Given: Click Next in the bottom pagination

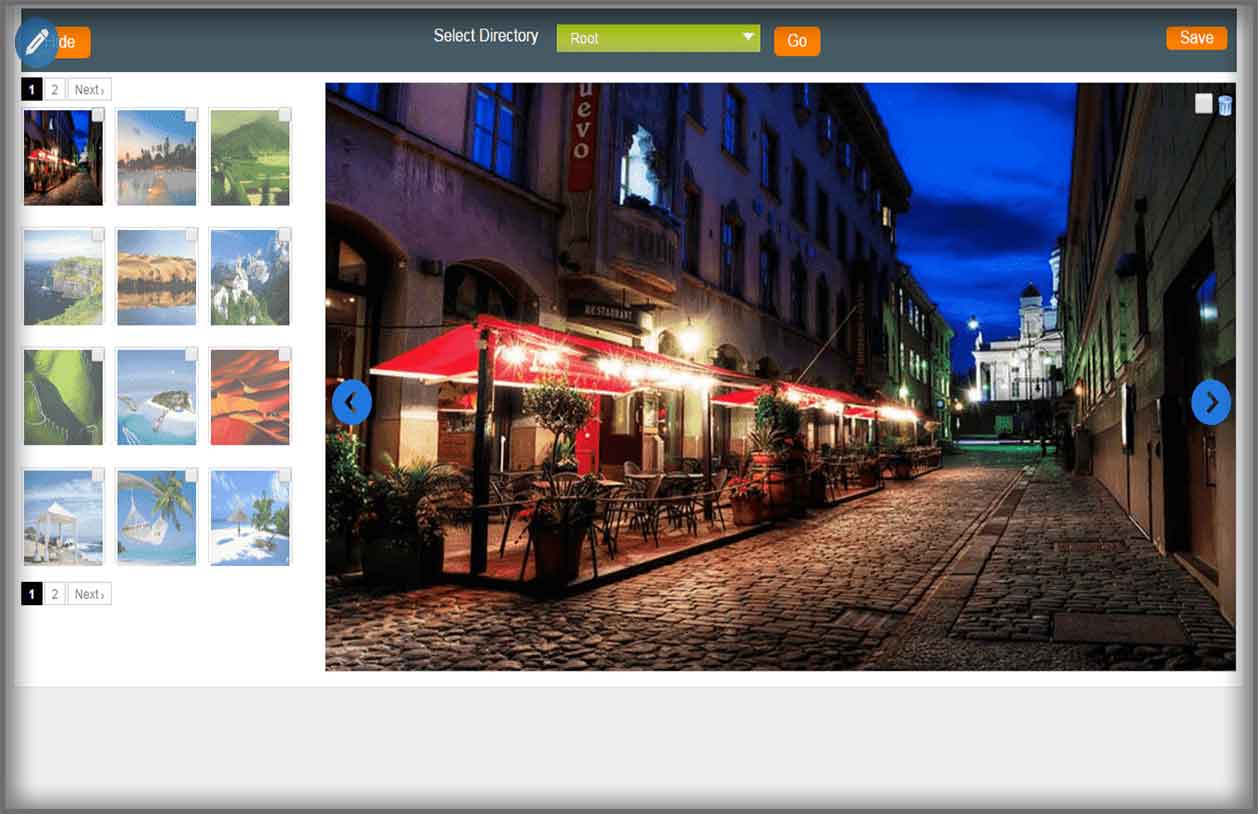Looking at the screenshot, I should point(89,594).
